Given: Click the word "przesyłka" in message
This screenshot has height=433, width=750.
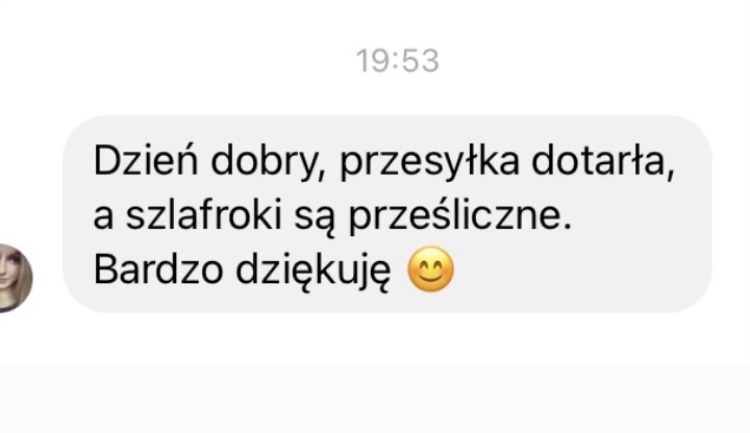Looking at the screenshot, I should pos(429,162).
